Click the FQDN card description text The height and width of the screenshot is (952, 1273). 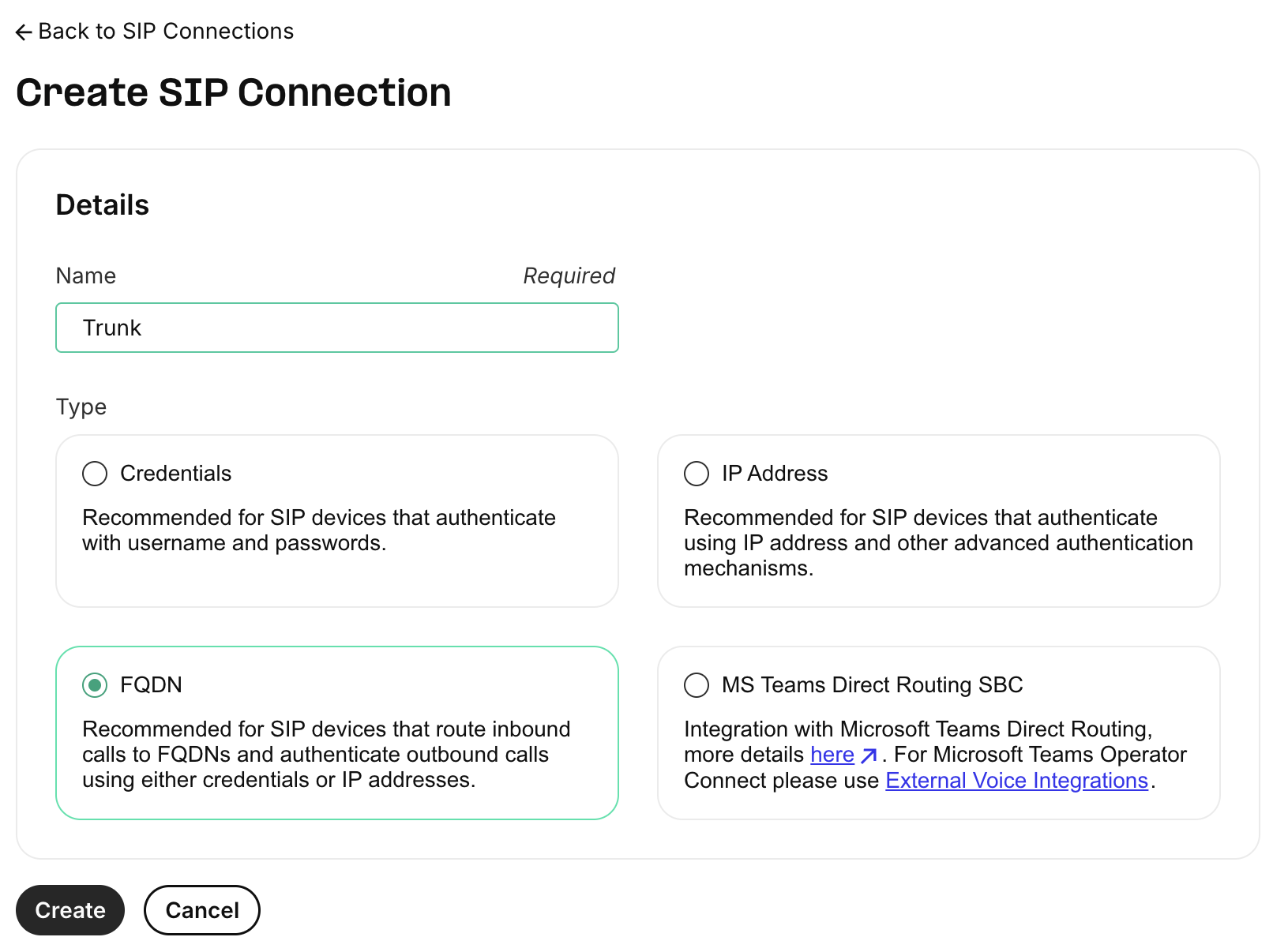pyautogui.click(x=326, y=755)
